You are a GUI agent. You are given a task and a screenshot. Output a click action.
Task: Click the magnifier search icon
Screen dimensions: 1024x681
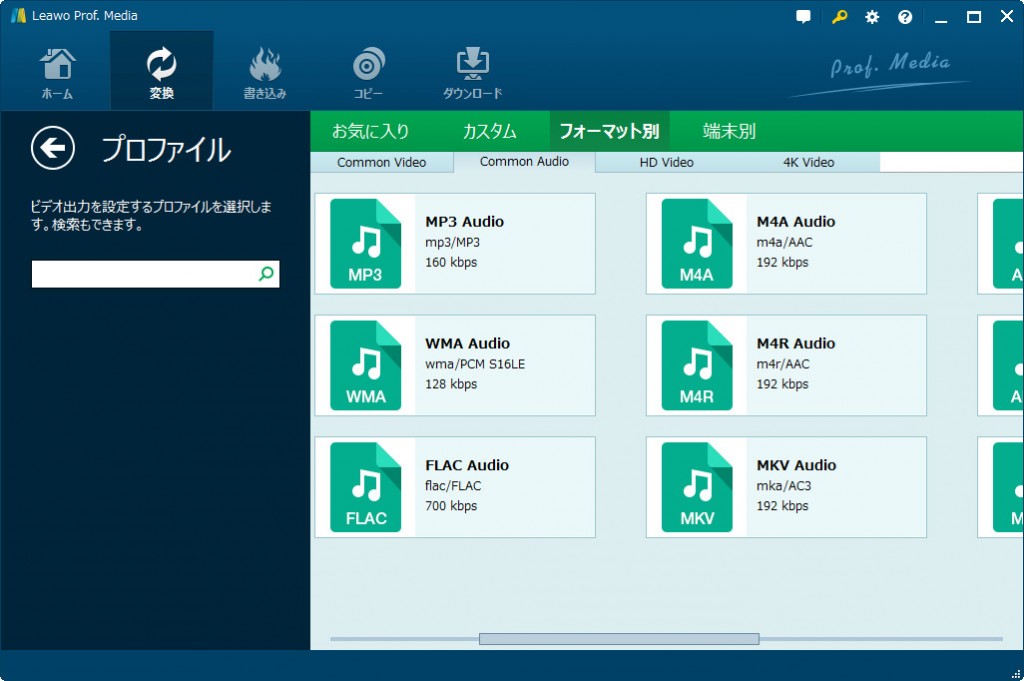pyautogui.click(x=266, y=274)
